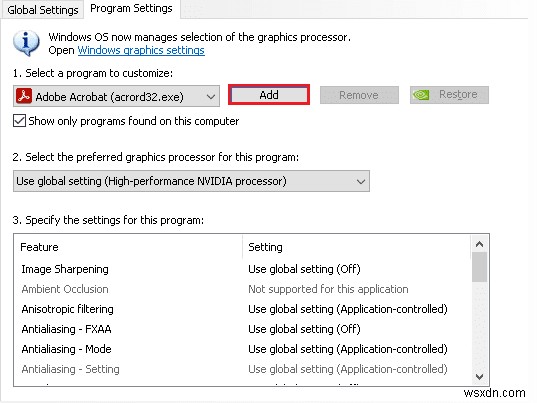Click the Restore button
The image size is (537, 403).
click(449, 95)
